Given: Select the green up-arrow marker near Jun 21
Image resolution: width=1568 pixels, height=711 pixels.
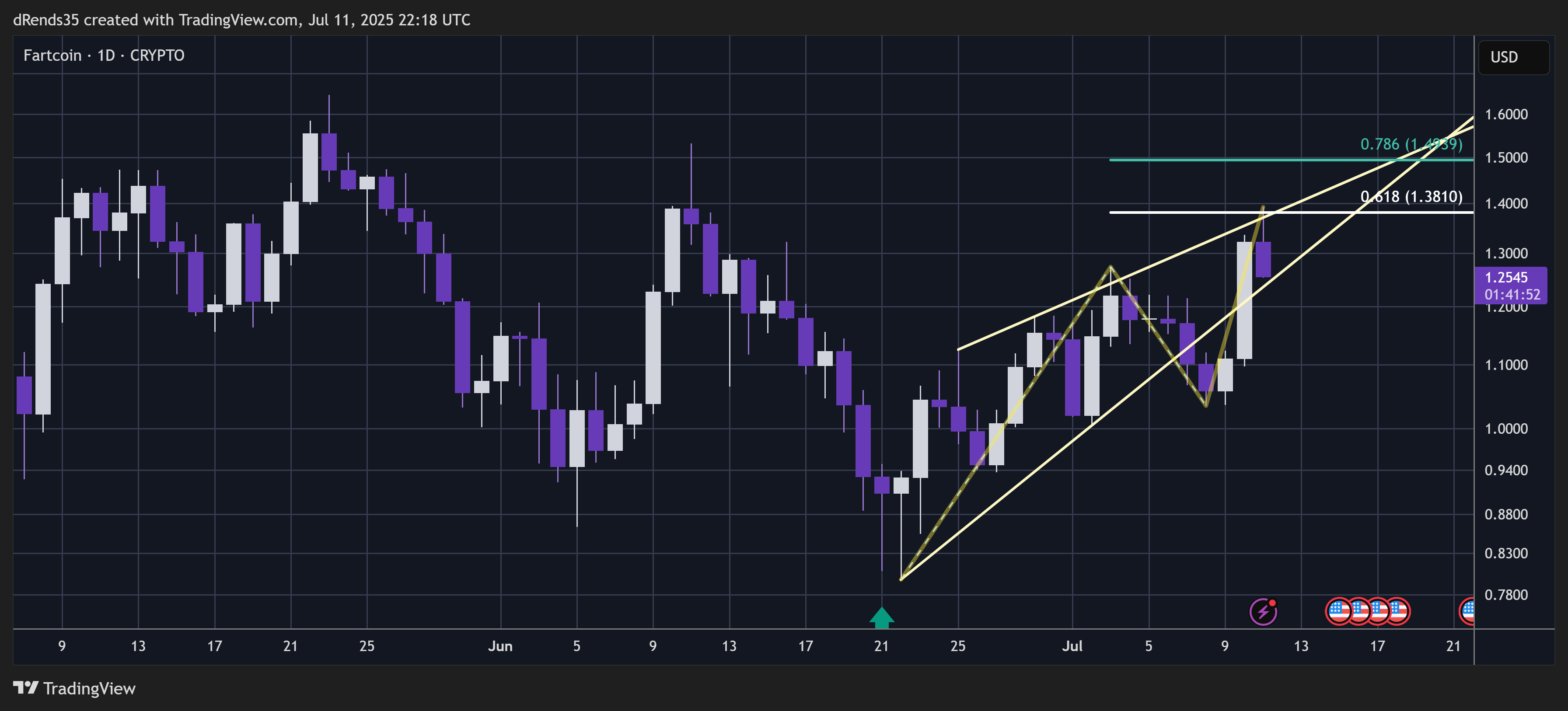Looking at the screenshot, I should (881, 617).
